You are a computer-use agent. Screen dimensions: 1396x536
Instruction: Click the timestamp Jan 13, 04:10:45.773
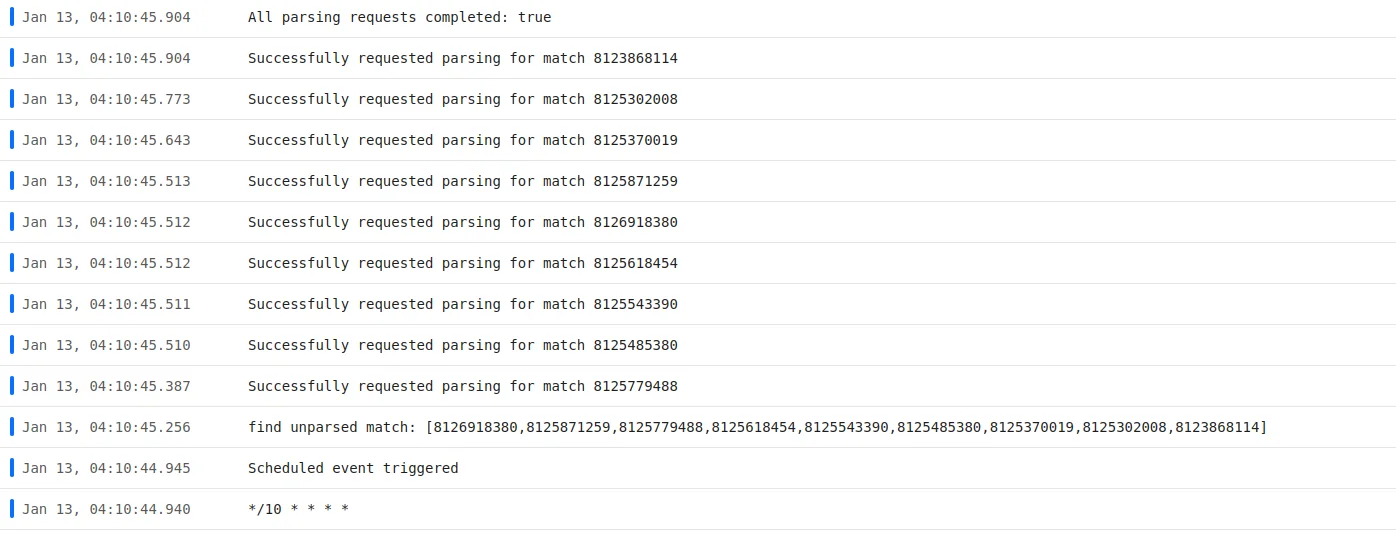(x=106, y=99)
